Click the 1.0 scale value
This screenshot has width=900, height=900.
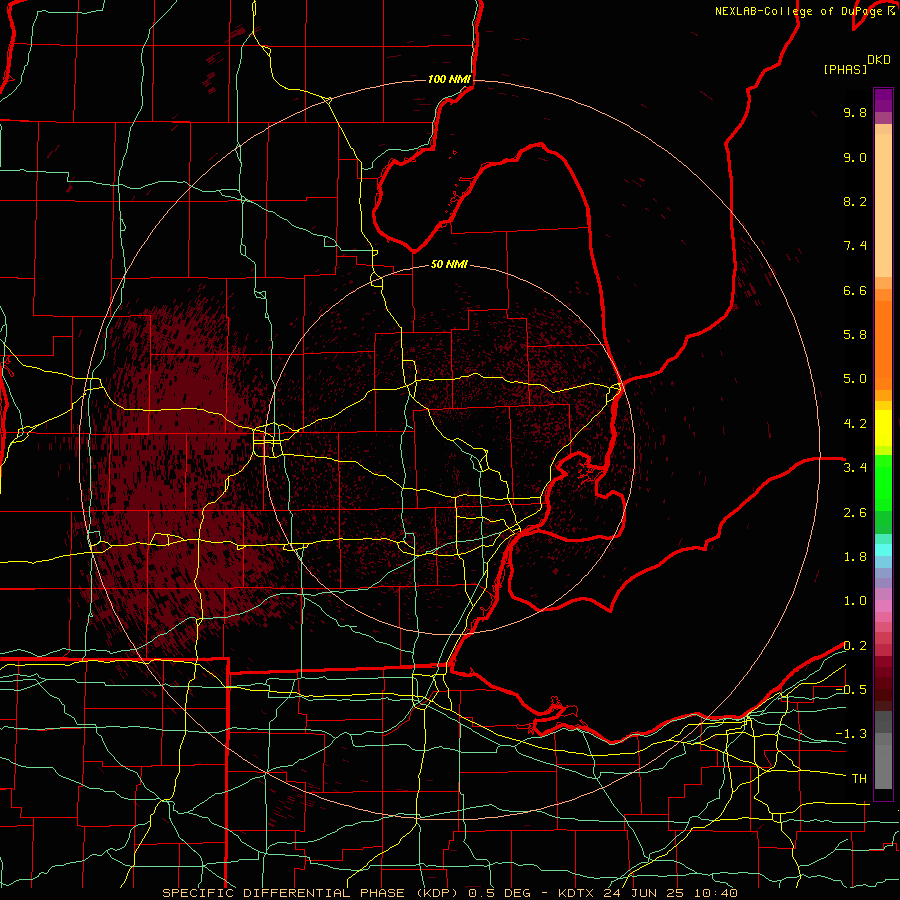pyautogui.click(x=855, y=601)
